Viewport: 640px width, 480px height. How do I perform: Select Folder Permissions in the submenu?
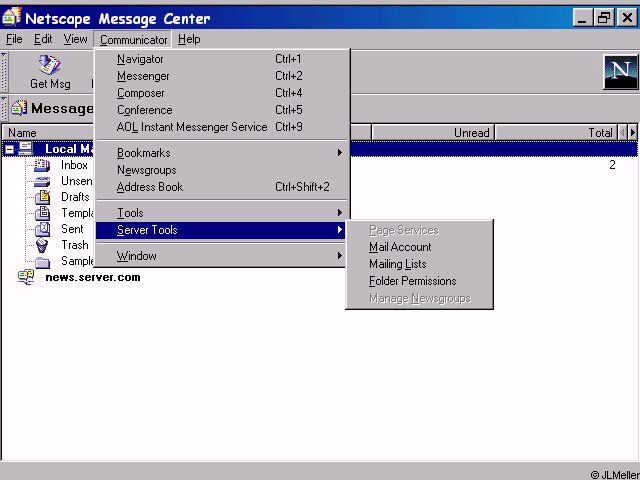tap(419, 281)
